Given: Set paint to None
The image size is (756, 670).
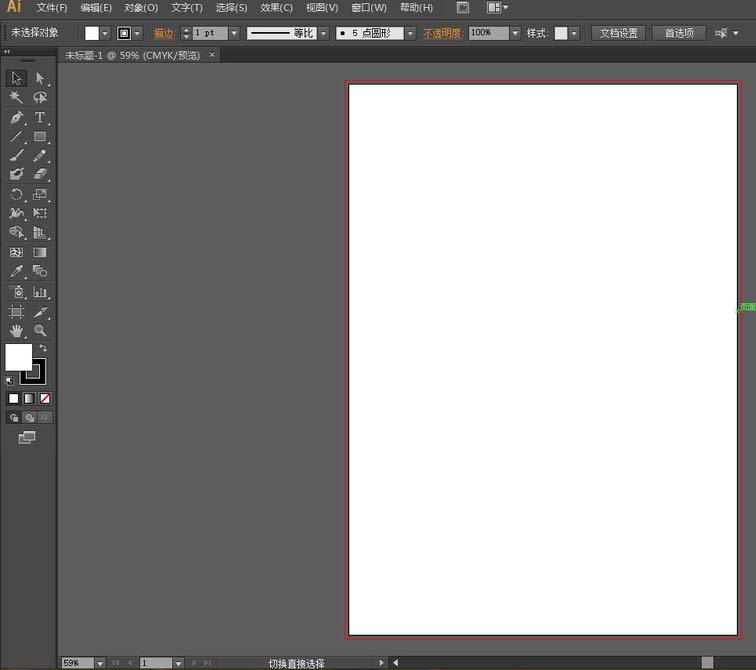Looking at the screenshot, I should click(45, 398).
